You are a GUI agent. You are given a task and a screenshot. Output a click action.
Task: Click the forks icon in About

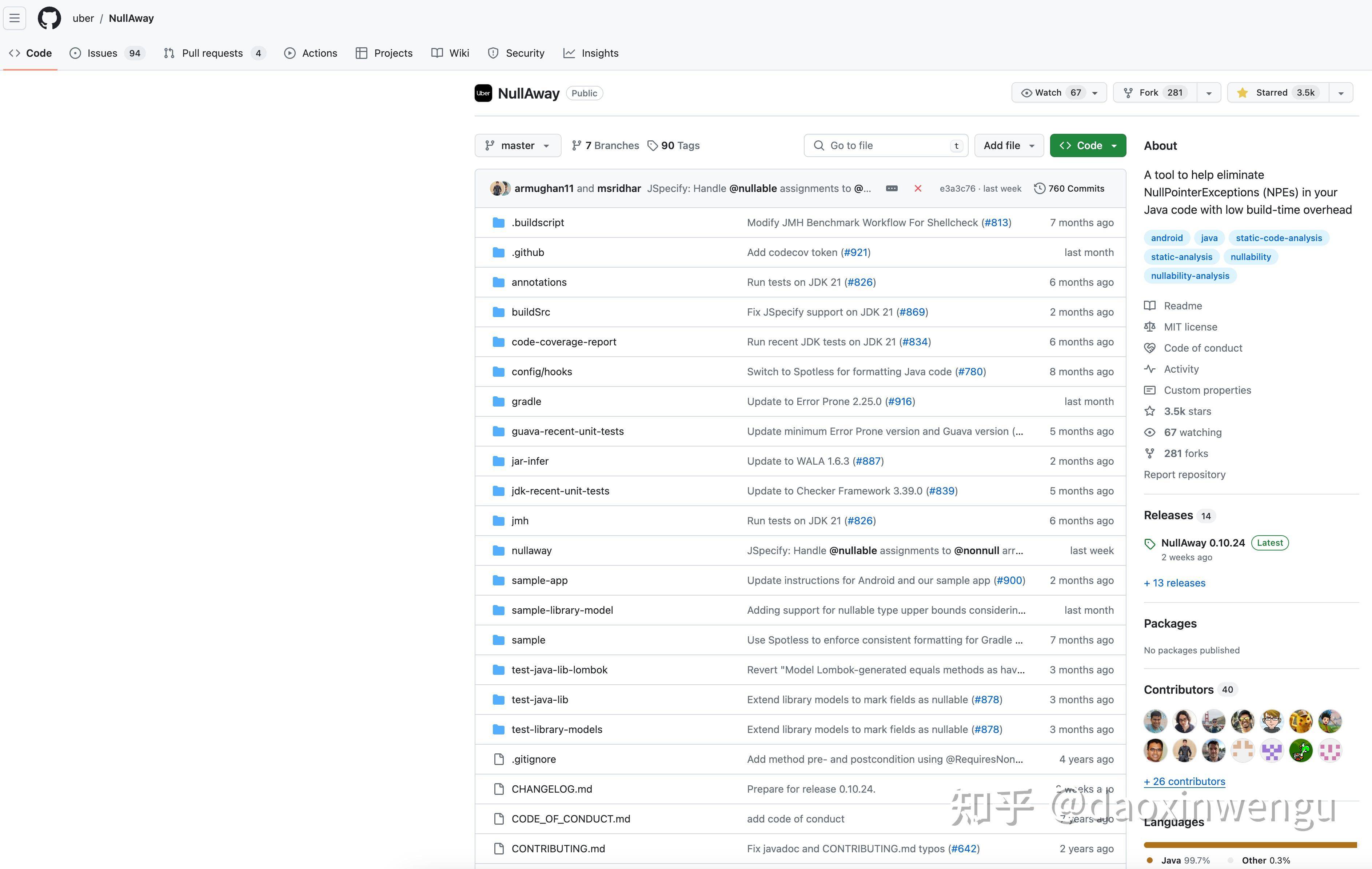tap(1150, 453)
